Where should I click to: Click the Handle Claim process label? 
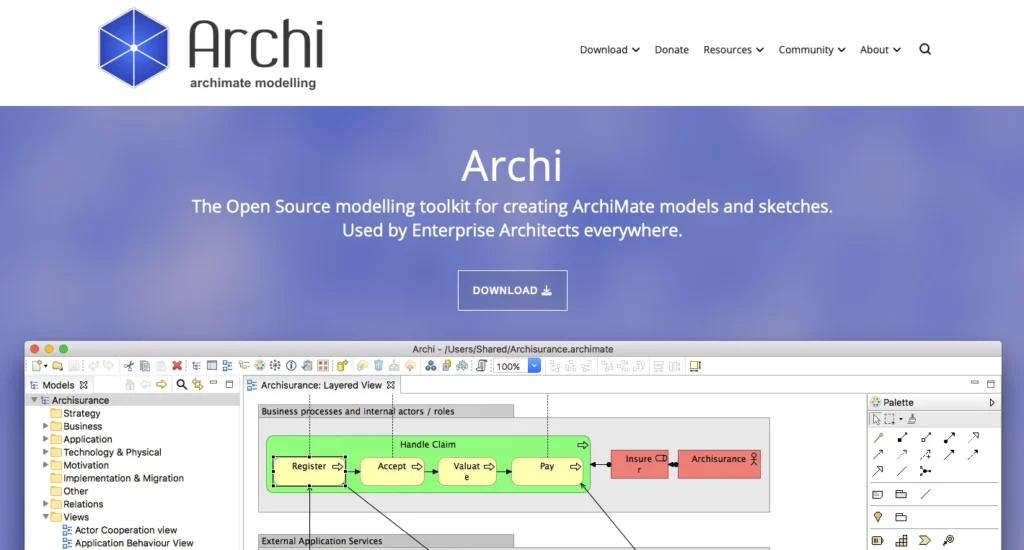(x=428, y=444)
